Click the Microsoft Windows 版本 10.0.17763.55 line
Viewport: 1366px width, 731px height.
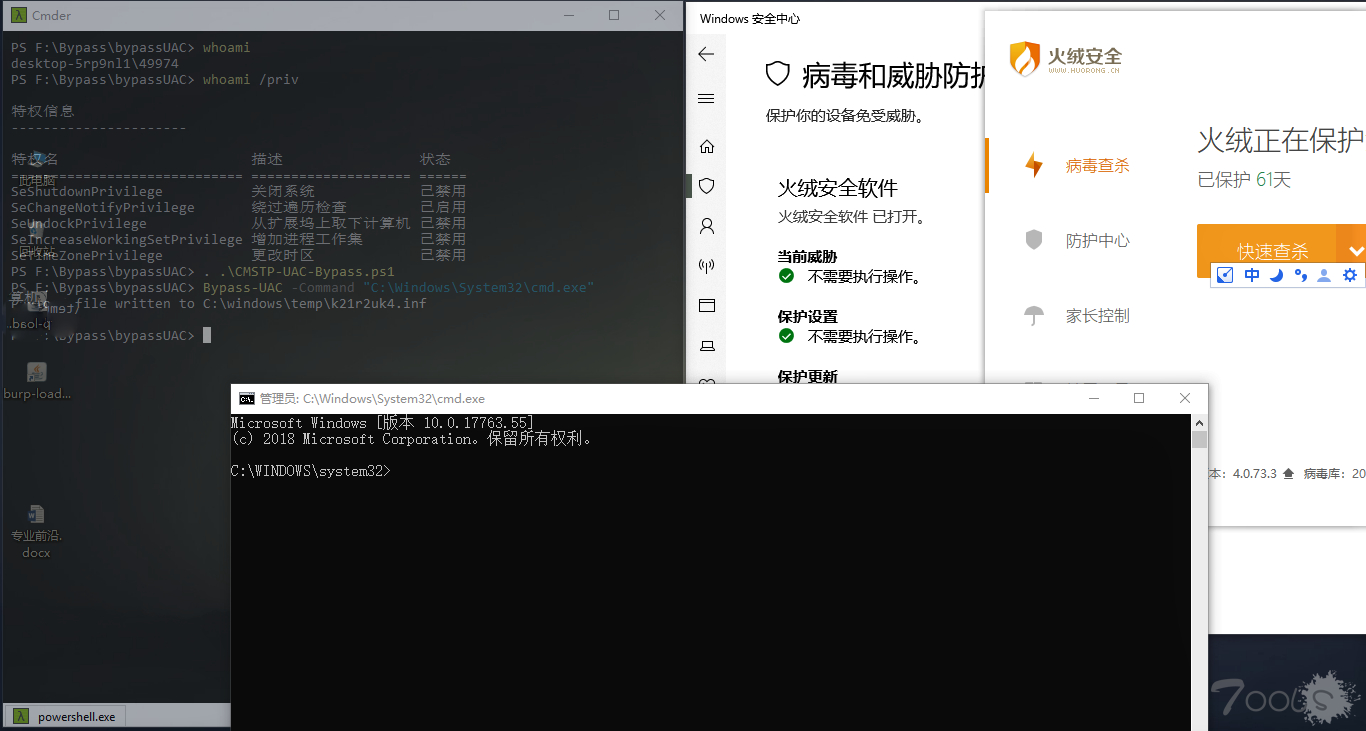[x=382, y=423]
